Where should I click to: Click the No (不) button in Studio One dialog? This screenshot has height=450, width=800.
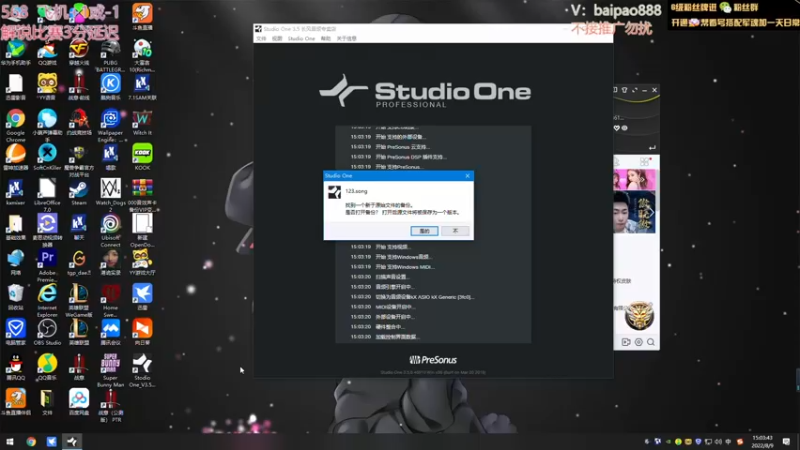455,231
